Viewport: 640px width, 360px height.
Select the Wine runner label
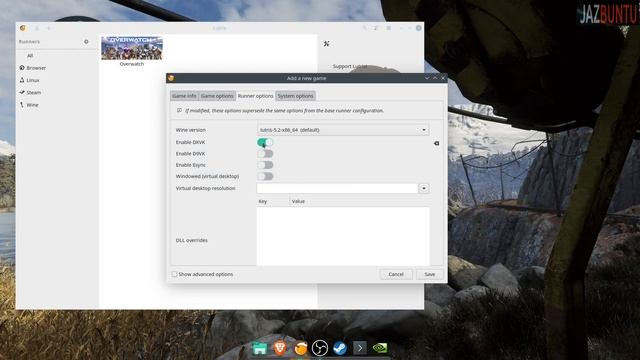(32, 105)
